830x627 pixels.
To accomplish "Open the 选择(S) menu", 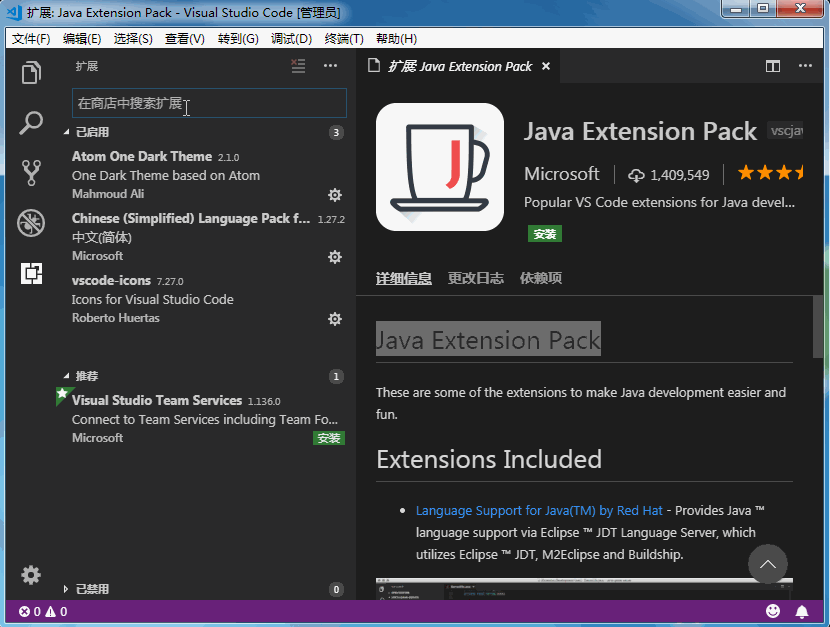I will pyautogui.click(x=133, y=39).
